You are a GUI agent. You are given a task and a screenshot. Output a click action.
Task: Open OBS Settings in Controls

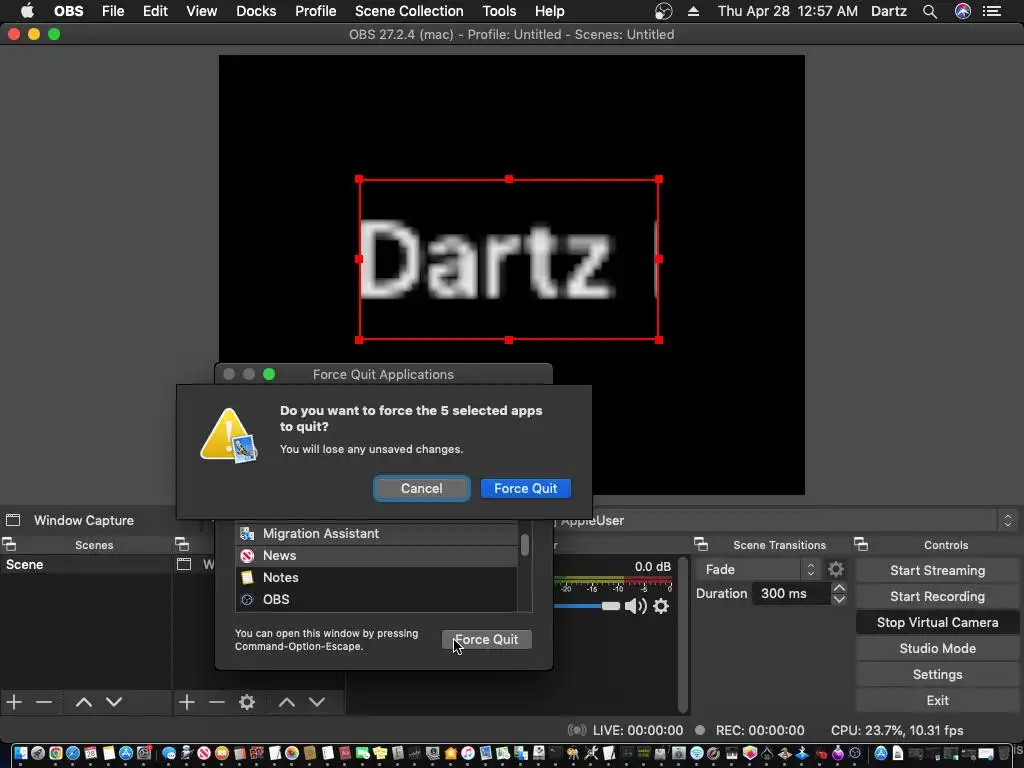tap(937, 675)
